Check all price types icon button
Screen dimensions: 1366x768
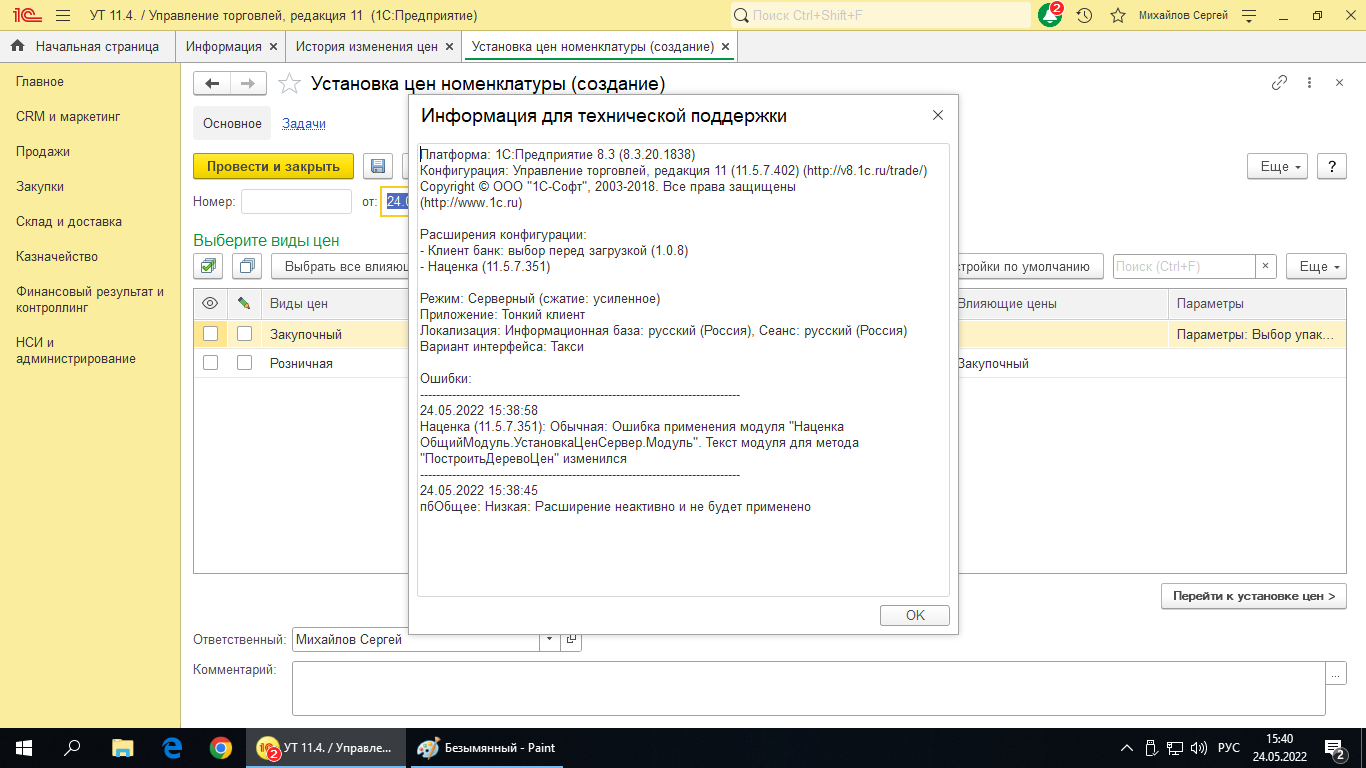tap(208, 266)
